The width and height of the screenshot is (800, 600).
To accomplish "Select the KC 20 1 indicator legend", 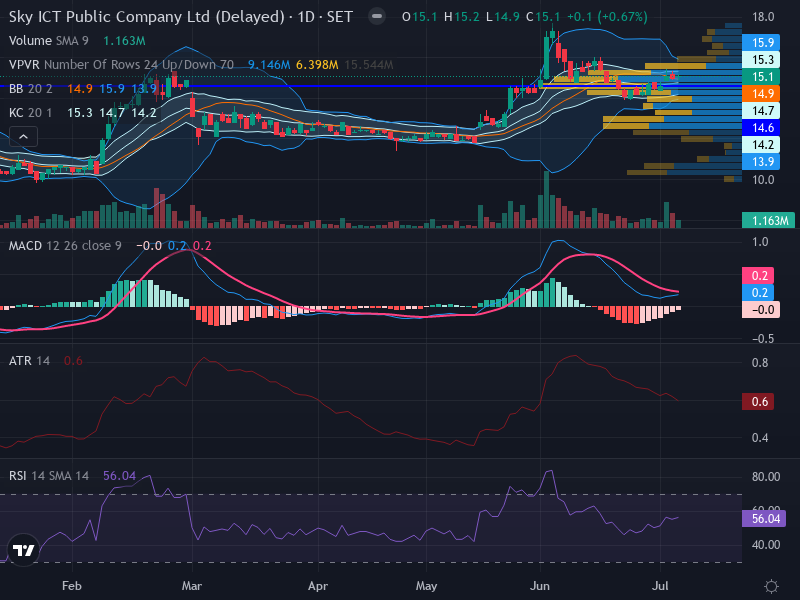I will pyautogui.click(x=31, y=113).
